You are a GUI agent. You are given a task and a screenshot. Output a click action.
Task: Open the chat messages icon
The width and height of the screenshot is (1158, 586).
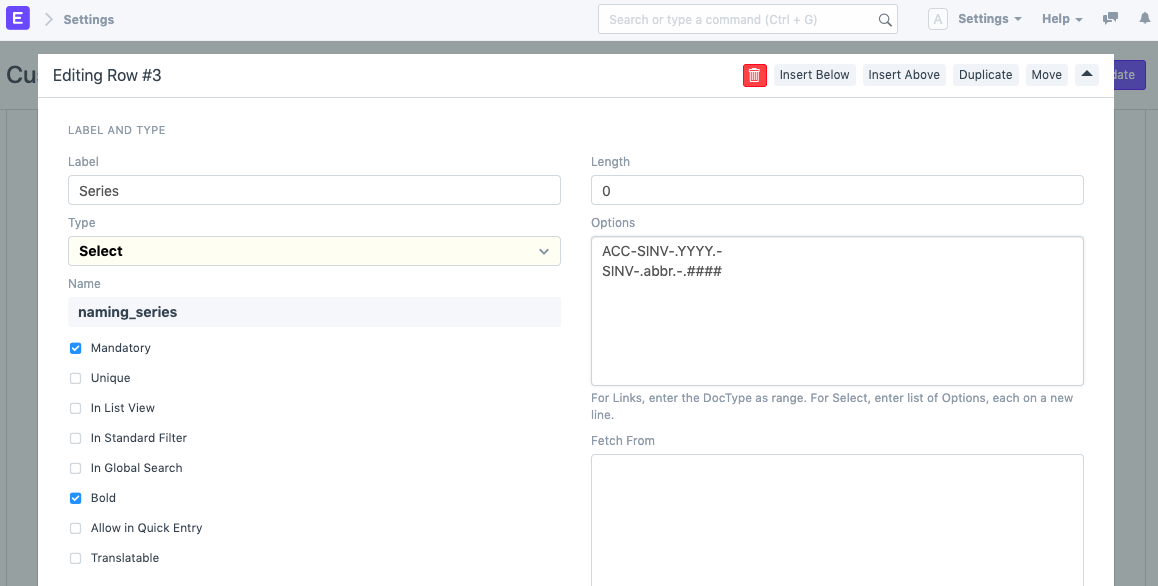click(1110, 19)
